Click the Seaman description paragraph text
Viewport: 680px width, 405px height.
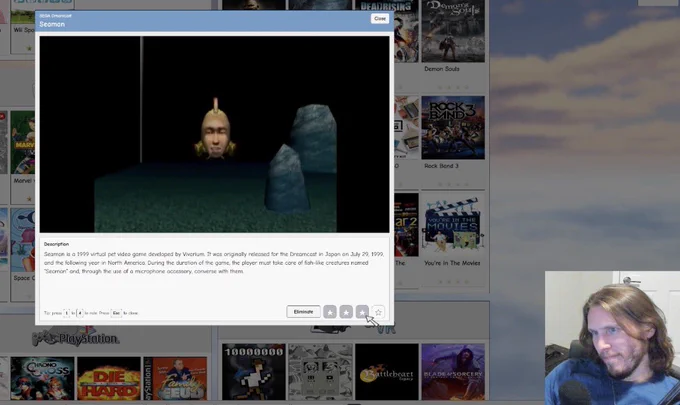[x=214, y=263]
